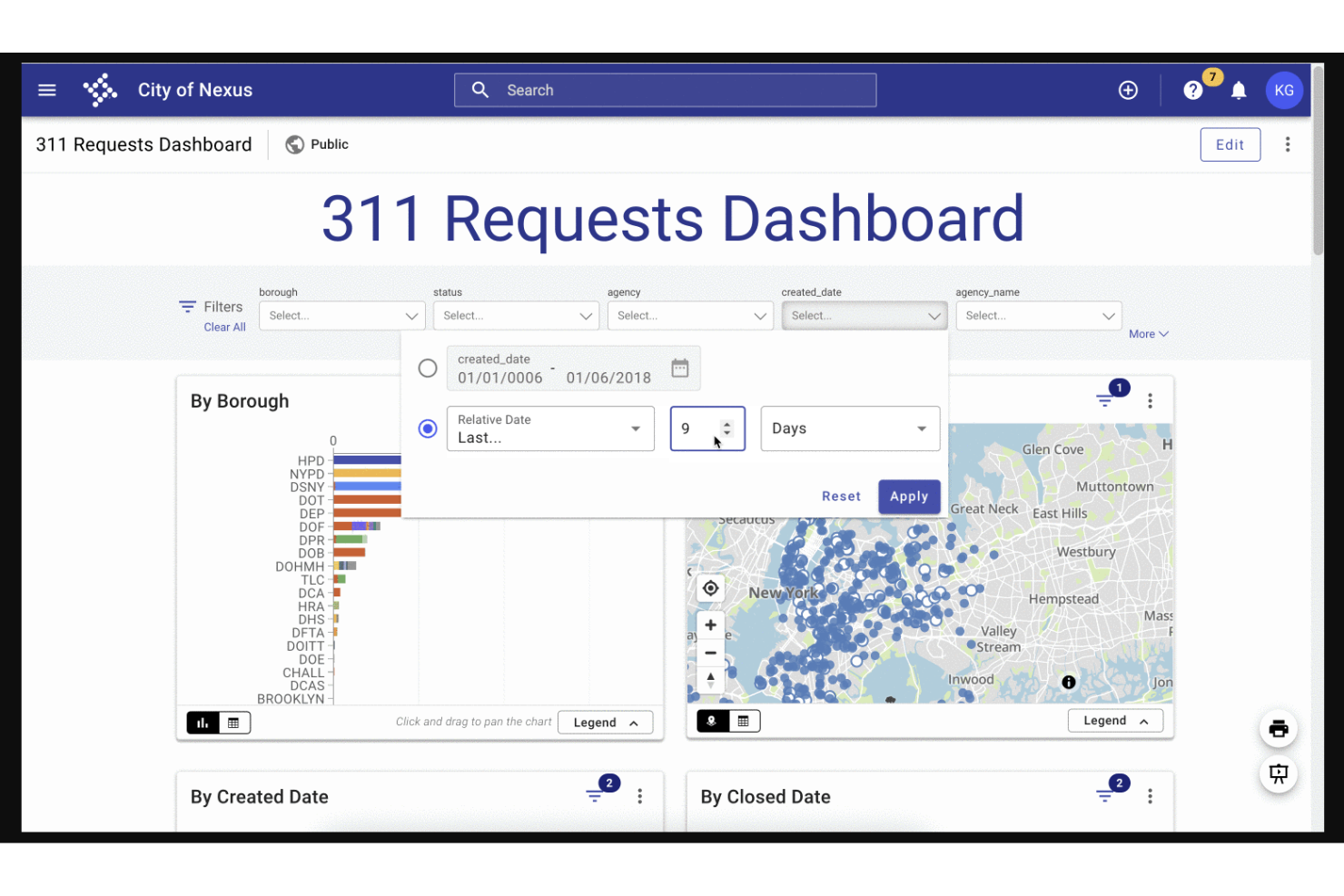
Task: Open presentation mode via the easel icon
Action: [x=1279, y=773]
